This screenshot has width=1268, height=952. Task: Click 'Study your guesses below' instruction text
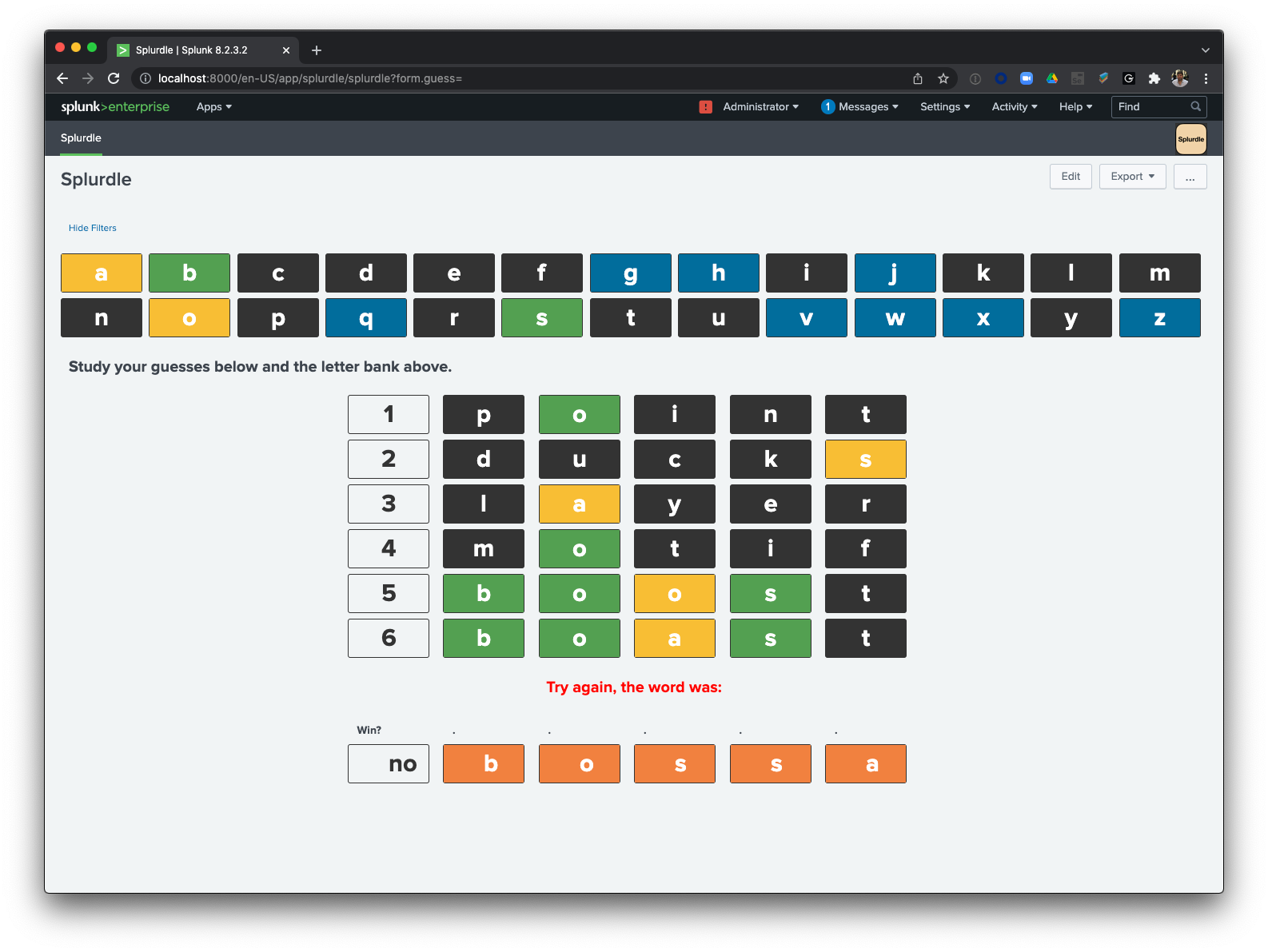click(x=261, y=367)
